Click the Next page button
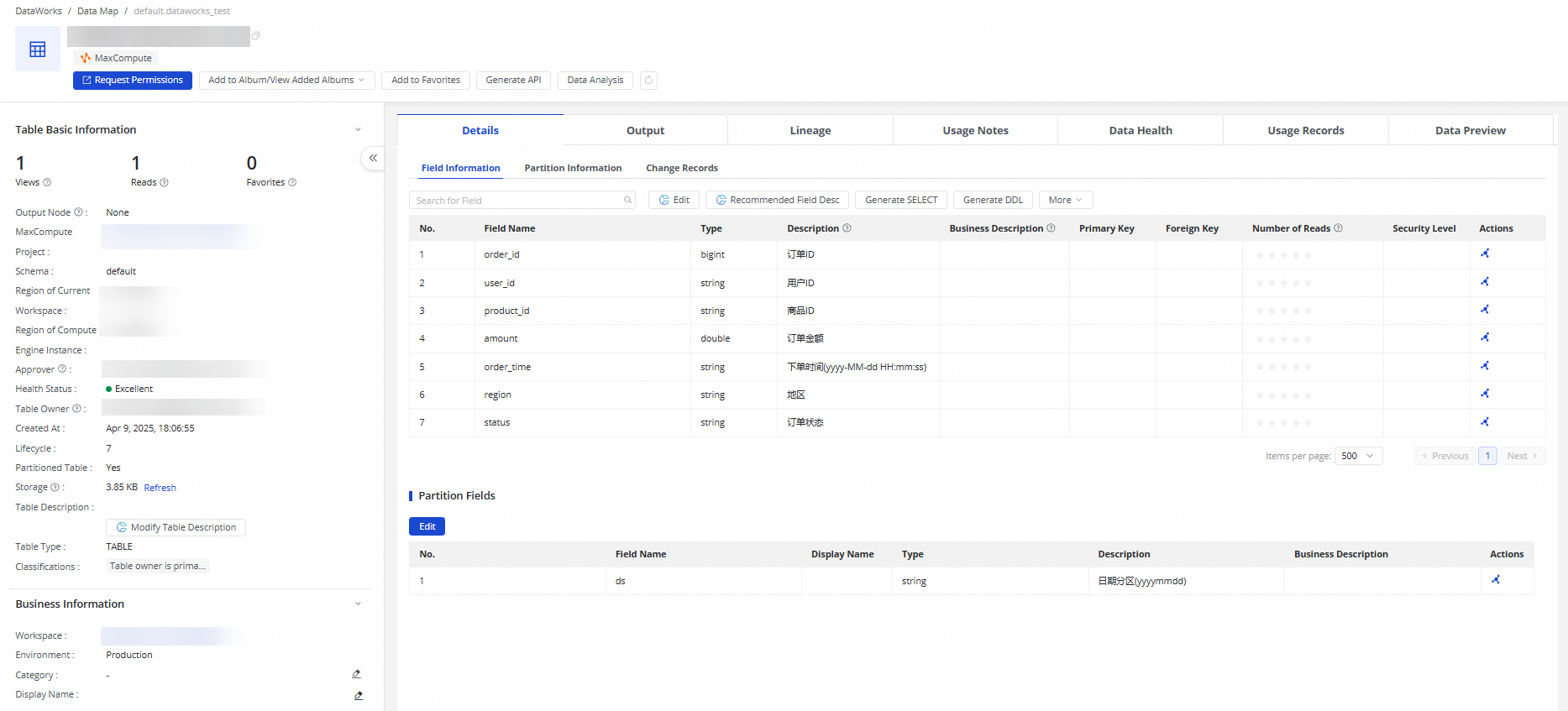 pos(1522,456)
